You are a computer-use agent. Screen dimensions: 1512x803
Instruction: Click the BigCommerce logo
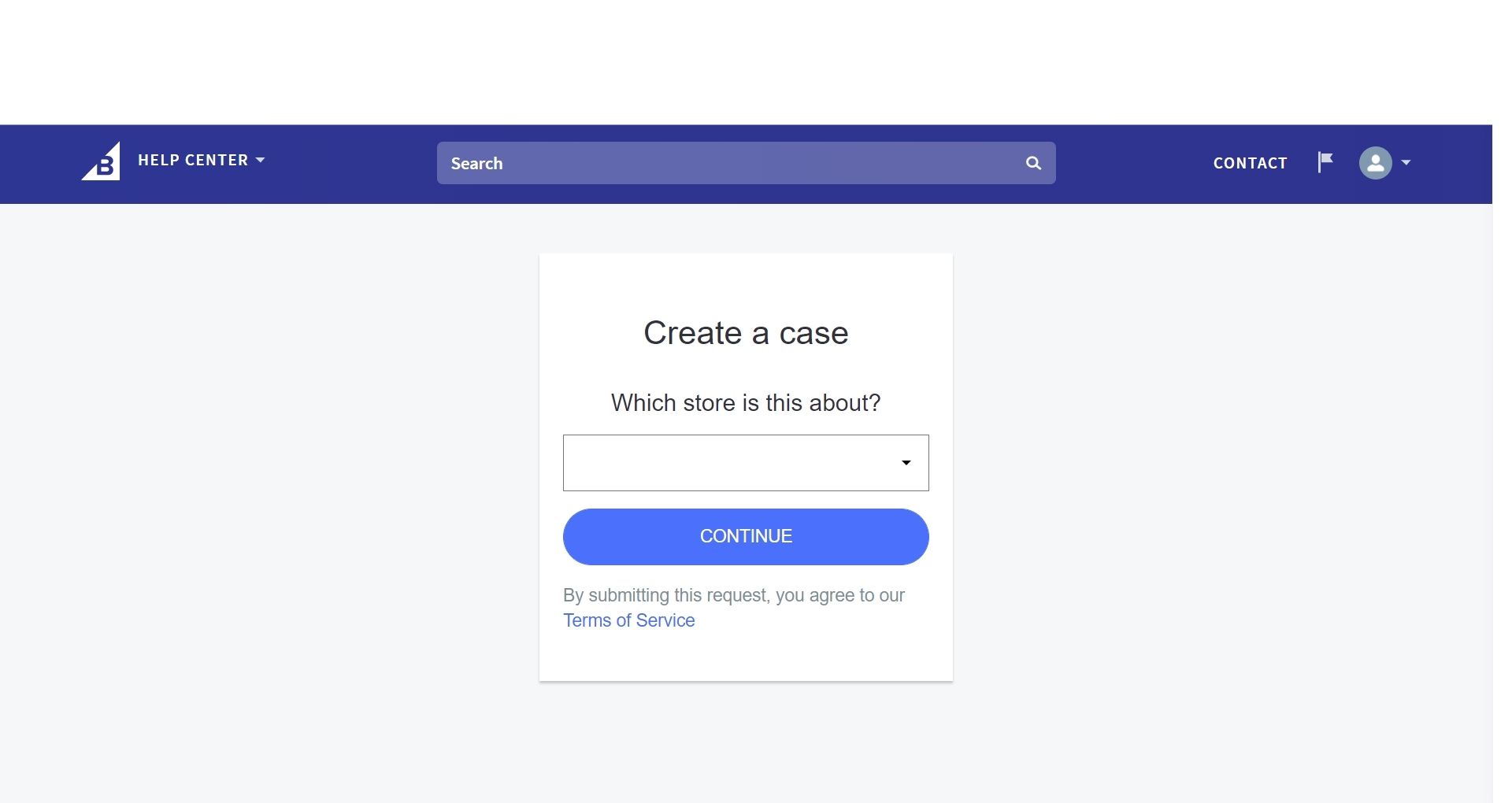point(101,161)
